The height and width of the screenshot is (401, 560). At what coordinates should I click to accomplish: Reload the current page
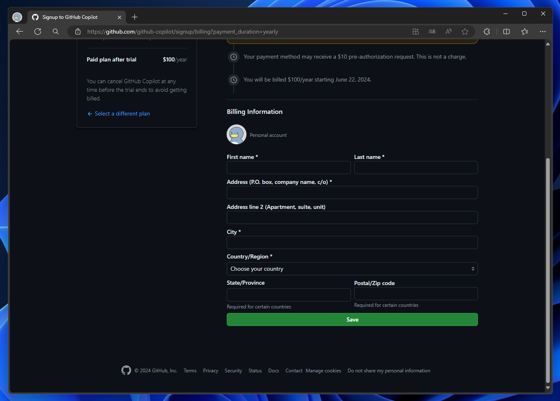(38, 32)
